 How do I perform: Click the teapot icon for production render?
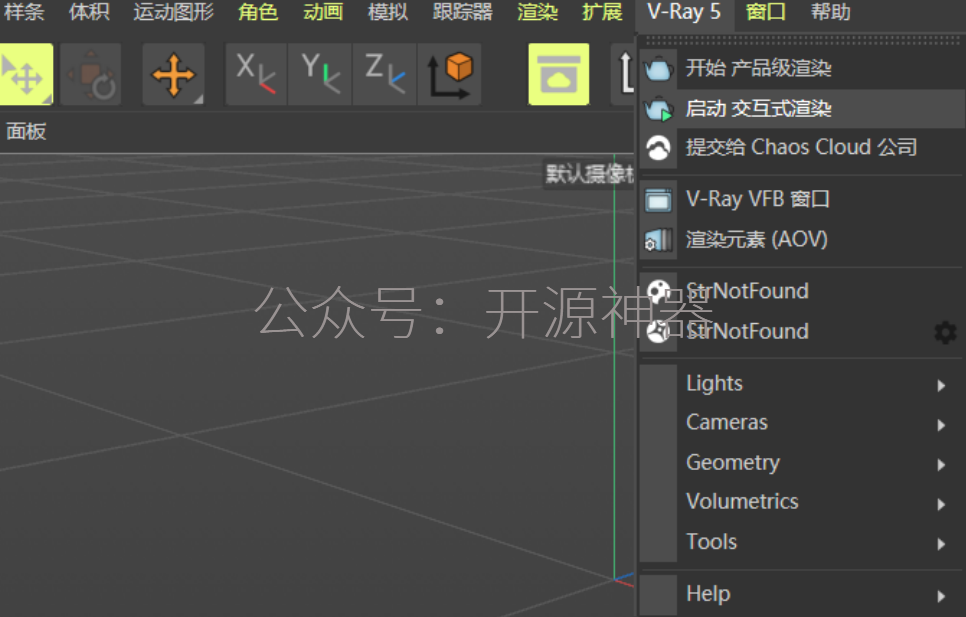click(658, 68)
